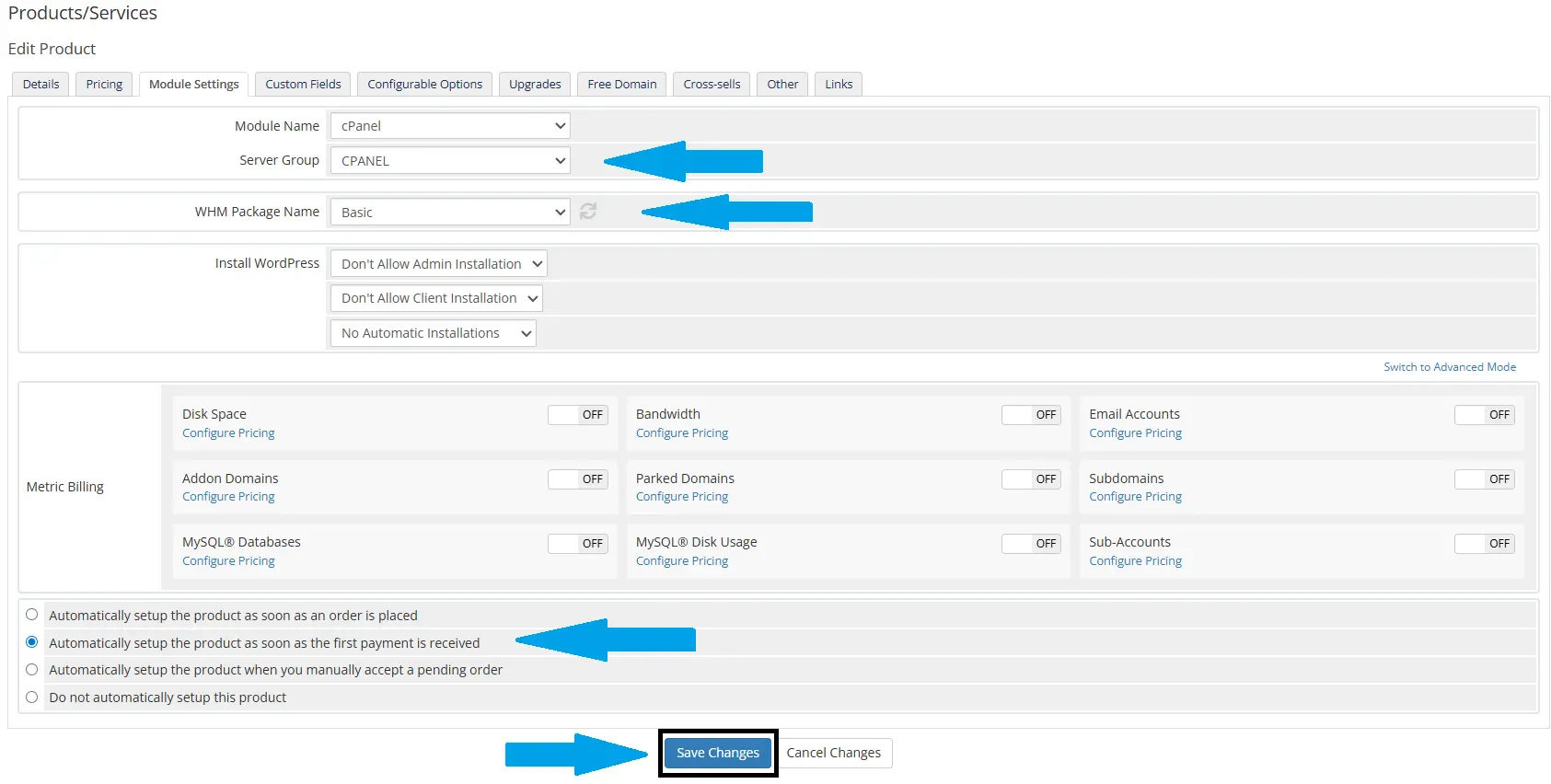The height and width of the screenshot is (784, 1551).
Task: Click Switch to Advanced Mode link
Action: pyautogui.click(x=1449, y=367)
